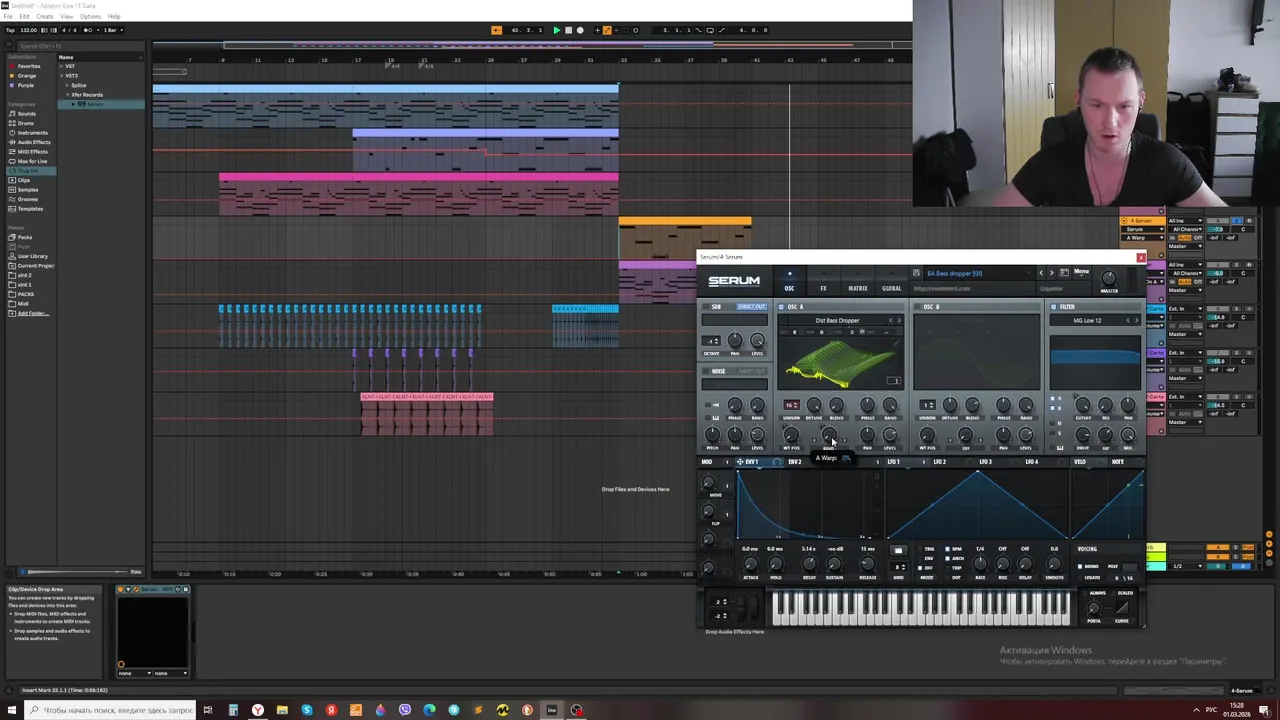Click the Serum save preset disk icon
Image resolution: width=1280 pixels, height=720 pixels.
tap(916, 273)
